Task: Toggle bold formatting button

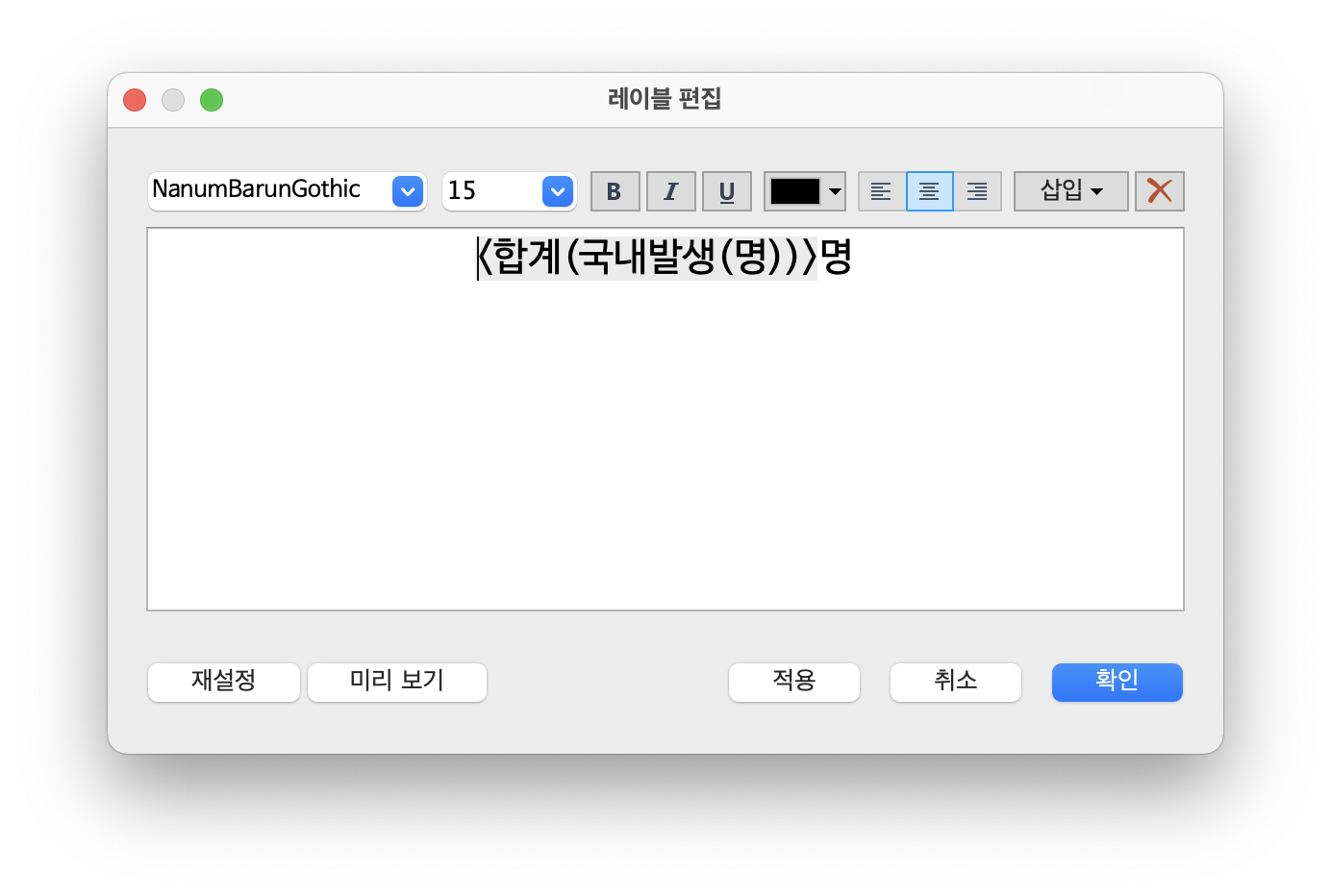Action: coord(615,191)
